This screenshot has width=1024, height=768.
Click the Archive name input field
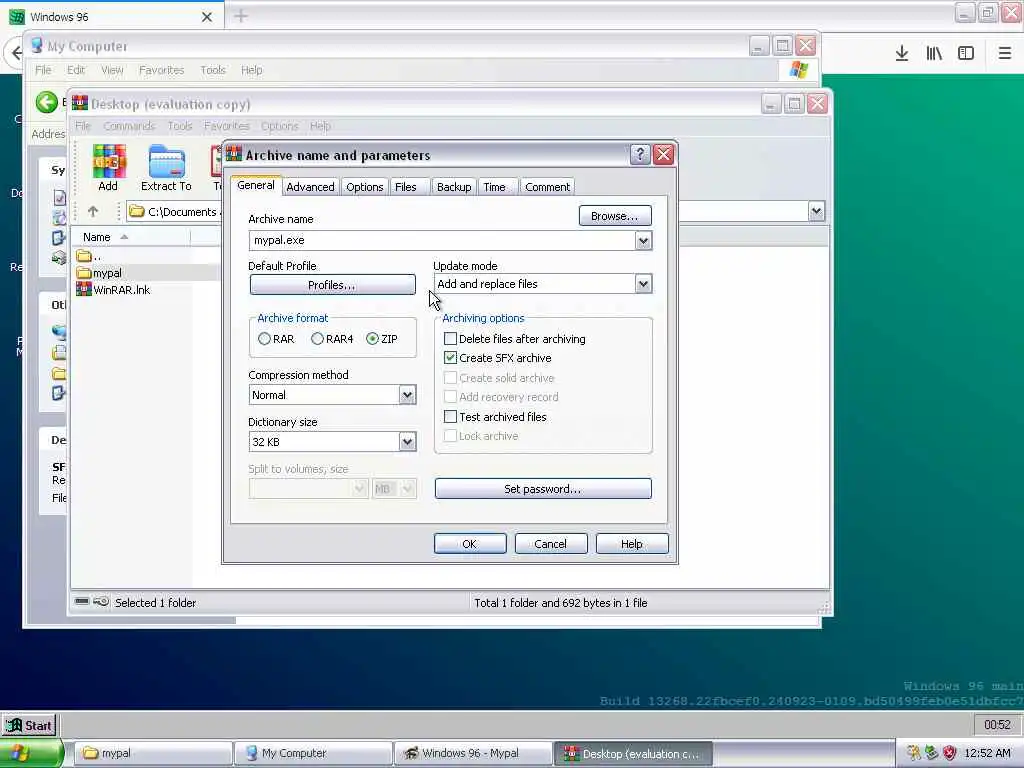(x=442, y=240)
